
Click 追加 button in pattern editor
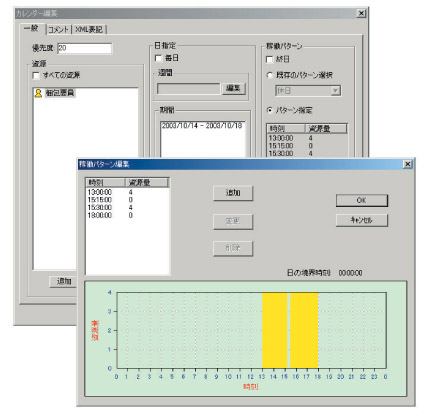click(233, 193)
